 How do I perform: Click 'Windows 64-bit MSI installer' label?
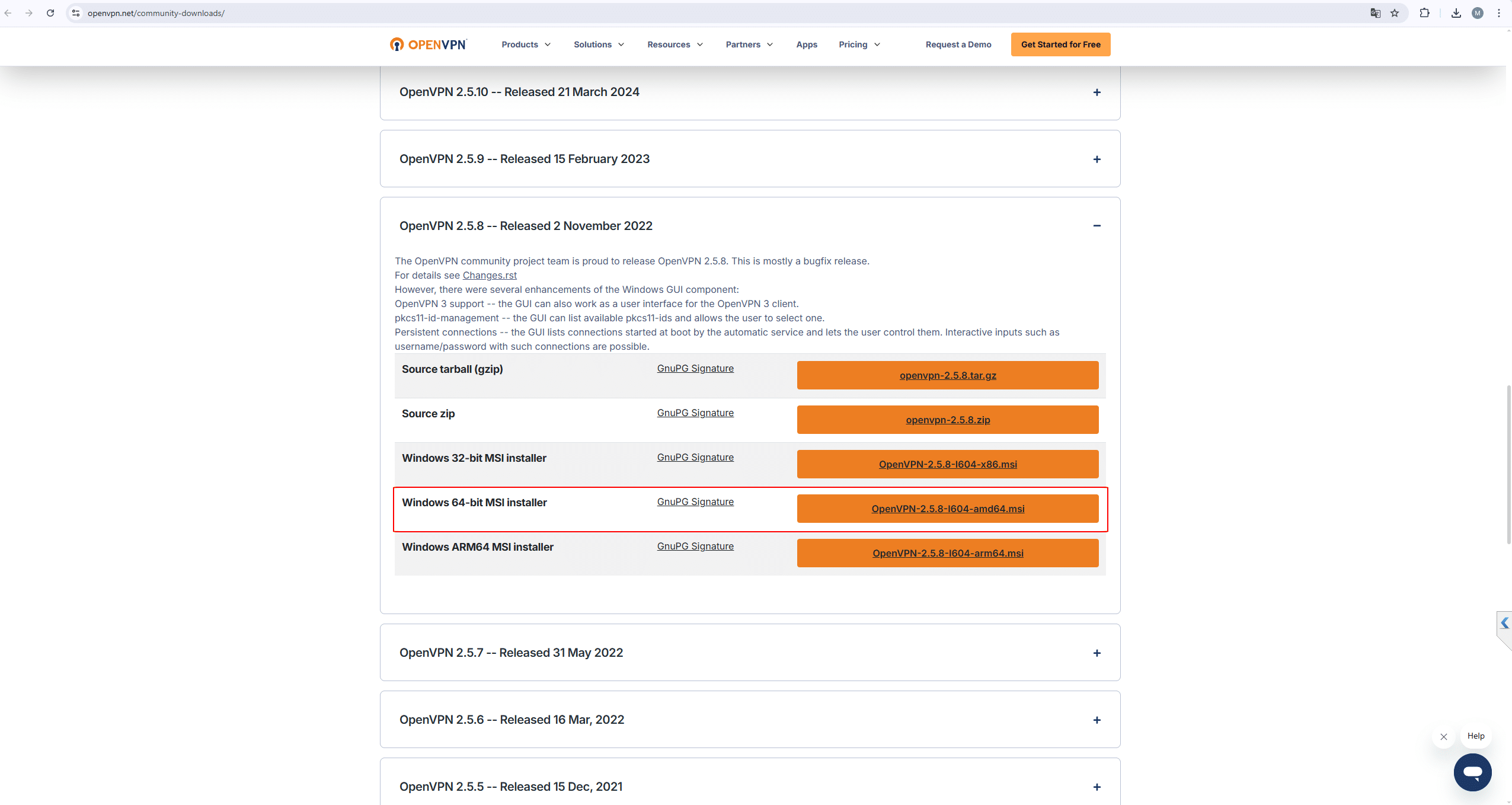[x=474, y=503]
